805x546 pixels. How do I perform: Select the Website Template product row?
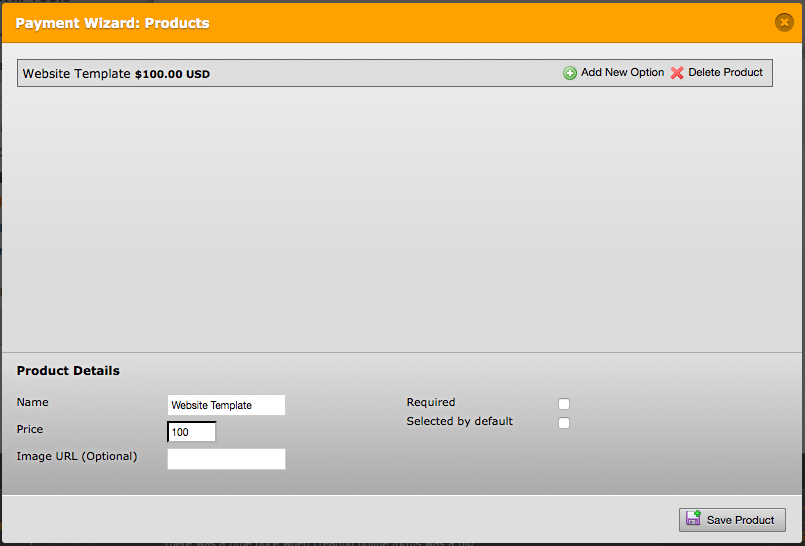(350, 73)
